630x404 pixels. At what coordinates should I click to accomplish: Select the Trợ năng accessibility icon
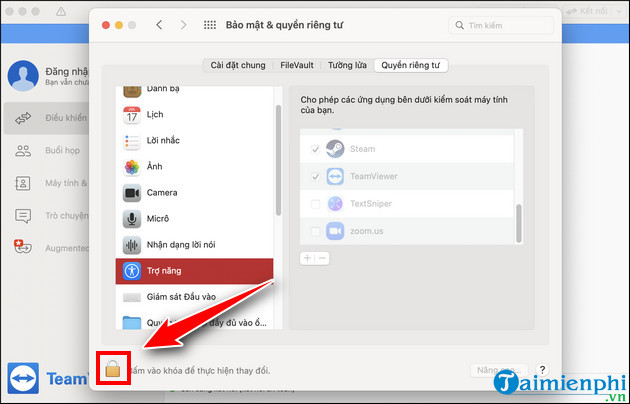(x=132, y=271)
